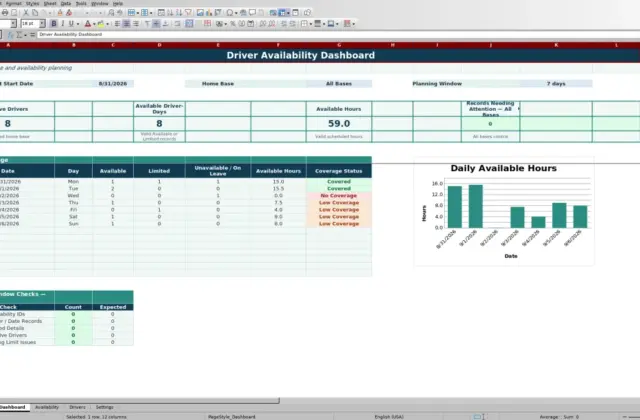Click the Insert Chart icon
Viewport: 640px width, 420px height.
[x=209, y=13]
